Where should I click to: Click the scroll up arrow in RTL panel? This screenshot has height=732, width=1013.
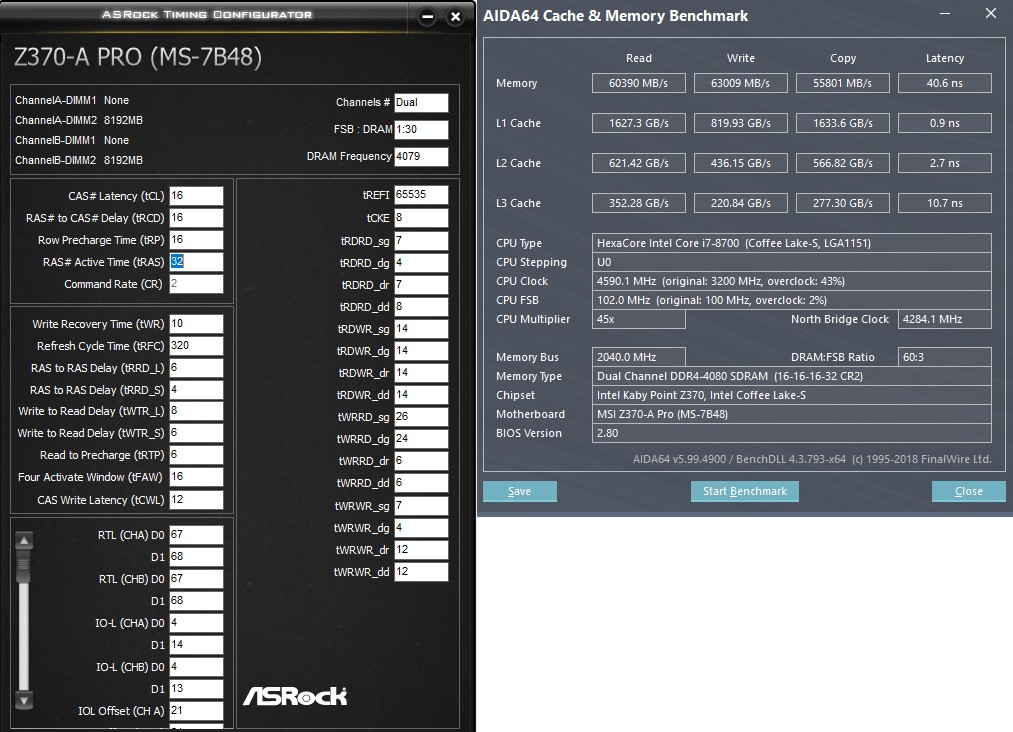pos(24,540)
